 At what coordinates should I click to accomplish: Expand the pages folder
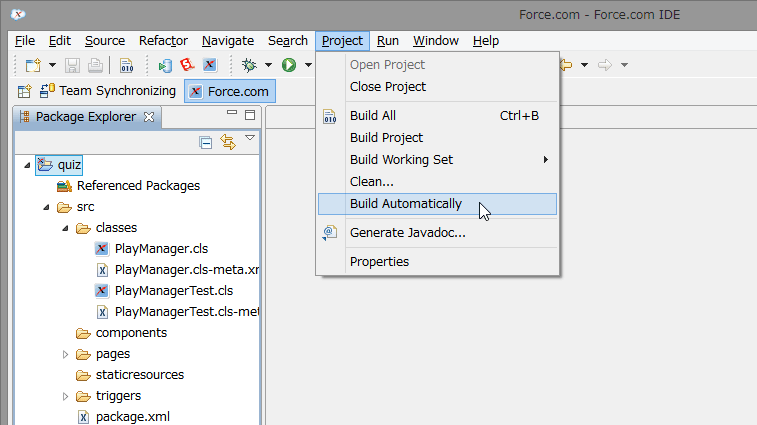65,354
